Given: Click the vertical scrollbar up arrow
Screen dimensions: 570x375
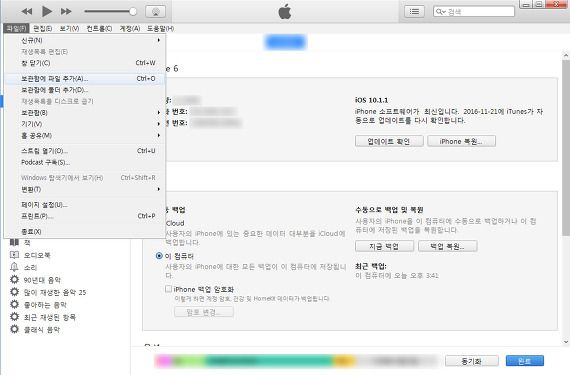Looking at the screenshot, I should point(566,56).
